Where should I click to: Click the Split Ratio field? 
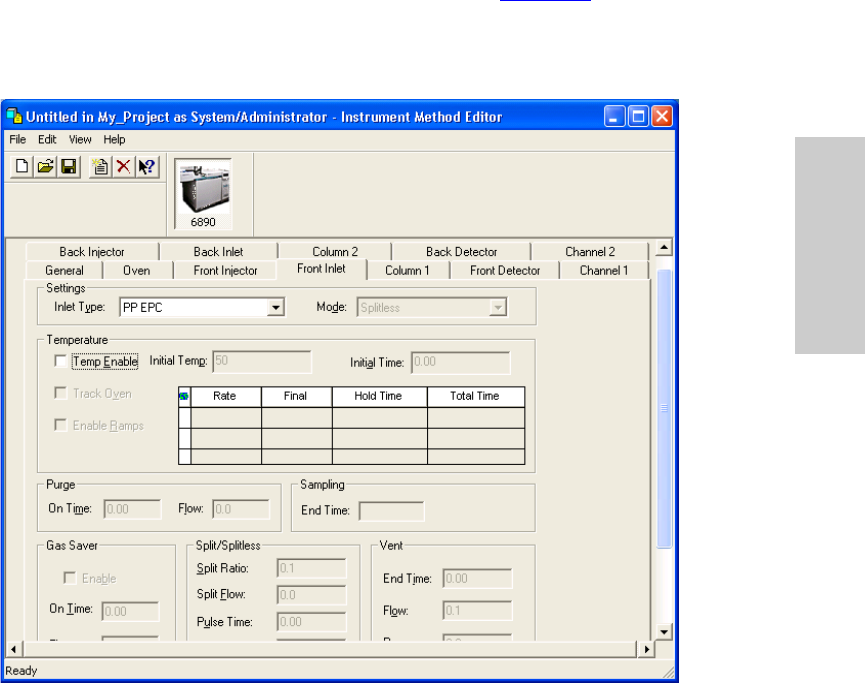(x=312, y=568)
